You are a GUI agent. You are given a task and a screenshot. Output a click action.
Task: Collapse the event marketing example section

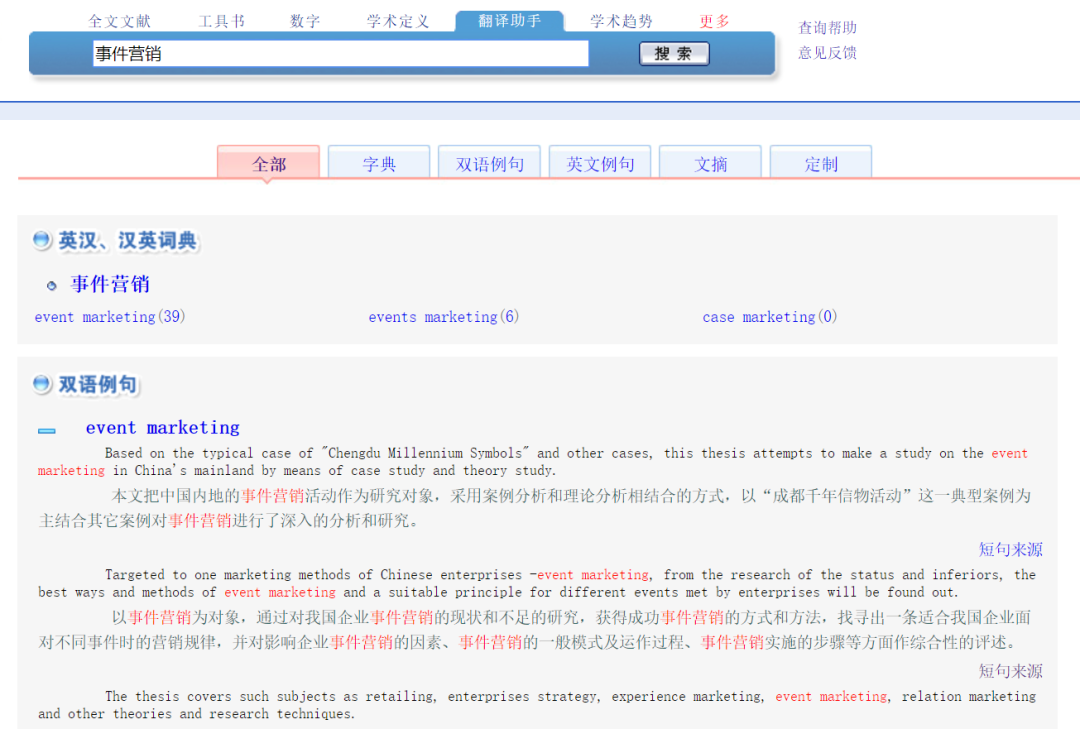47,431
